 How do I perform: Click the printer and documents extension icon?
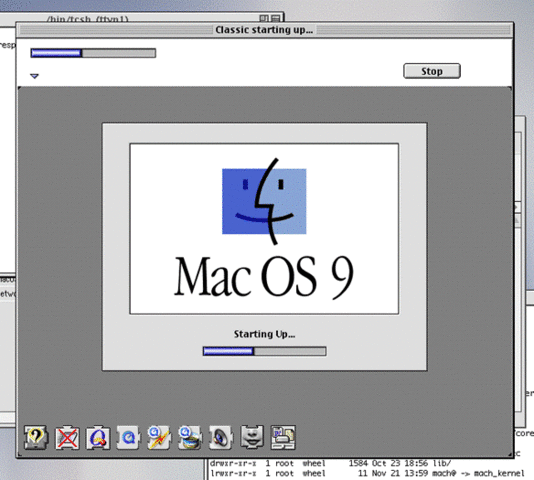coord(283,437)
